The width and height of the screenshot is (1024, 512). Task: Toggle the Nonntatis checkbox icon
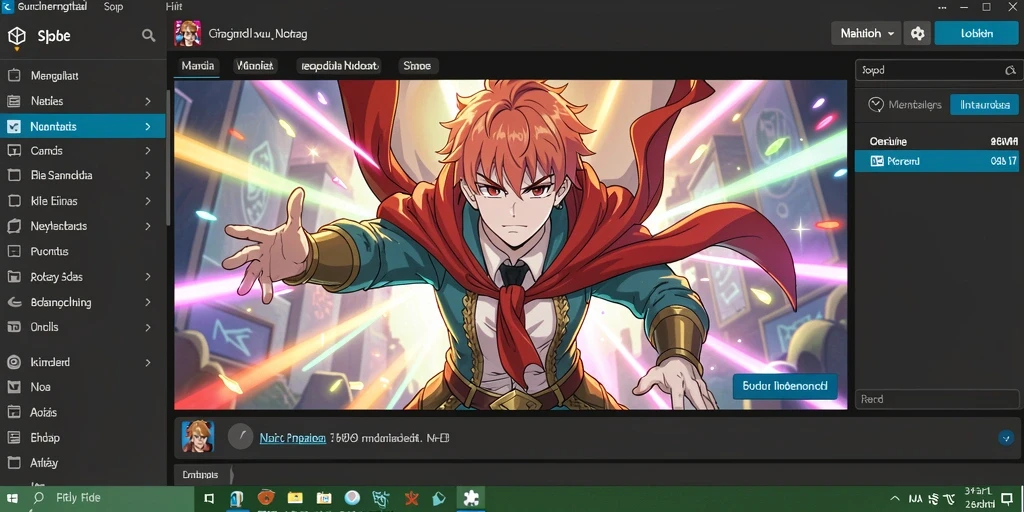pos(14,126)
